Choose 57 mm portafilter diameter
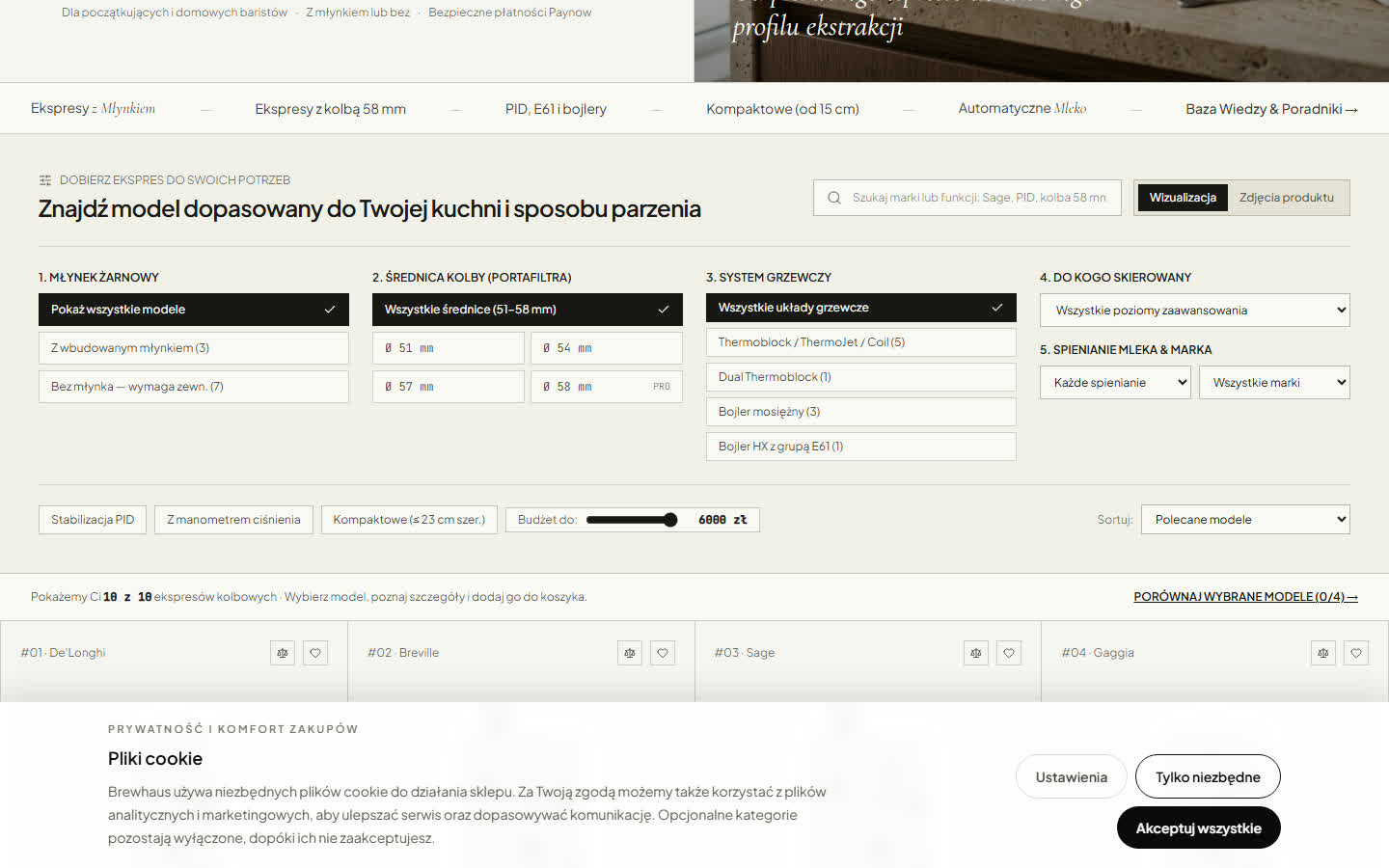This screenshot has height=868, width=1389. pyautogui.click(x=449, y=387)
